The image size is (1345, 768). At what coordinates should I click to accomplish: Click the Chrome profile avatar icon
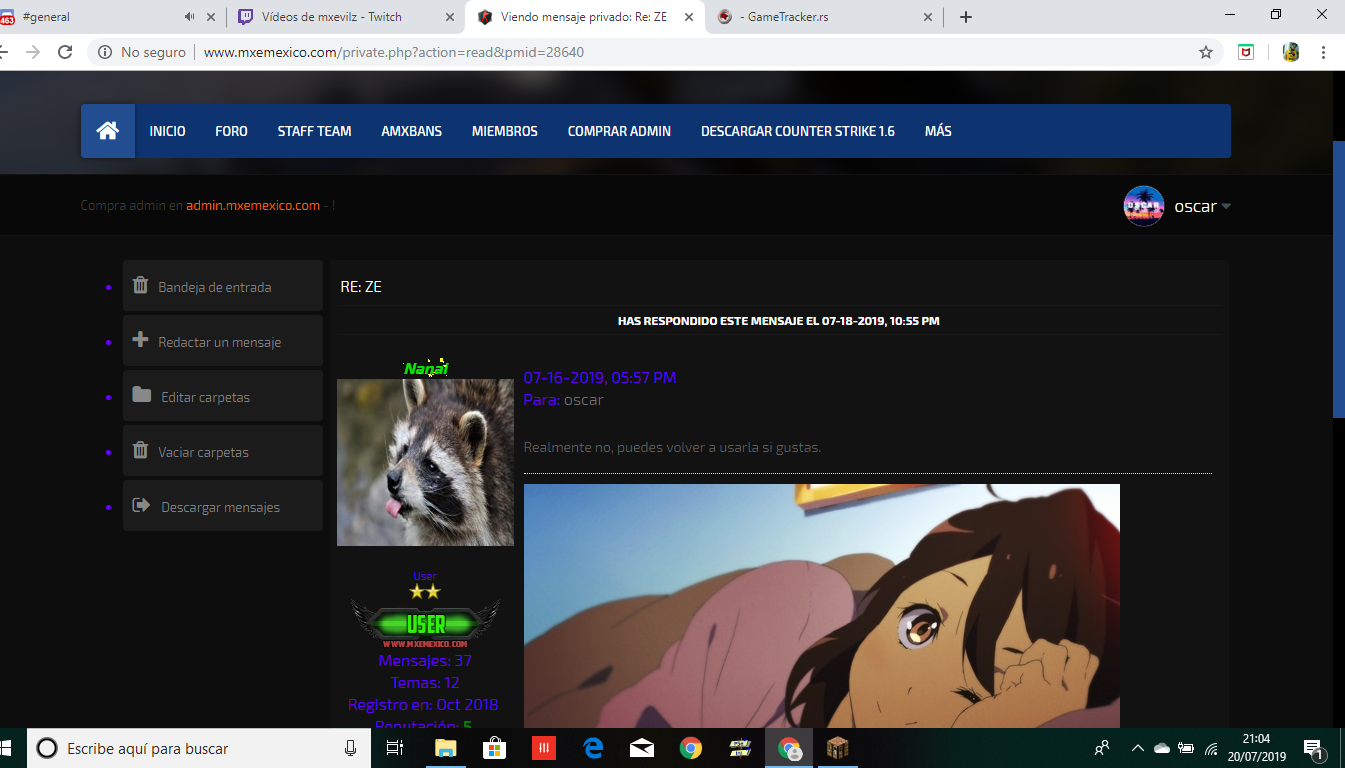[1291, 52]
